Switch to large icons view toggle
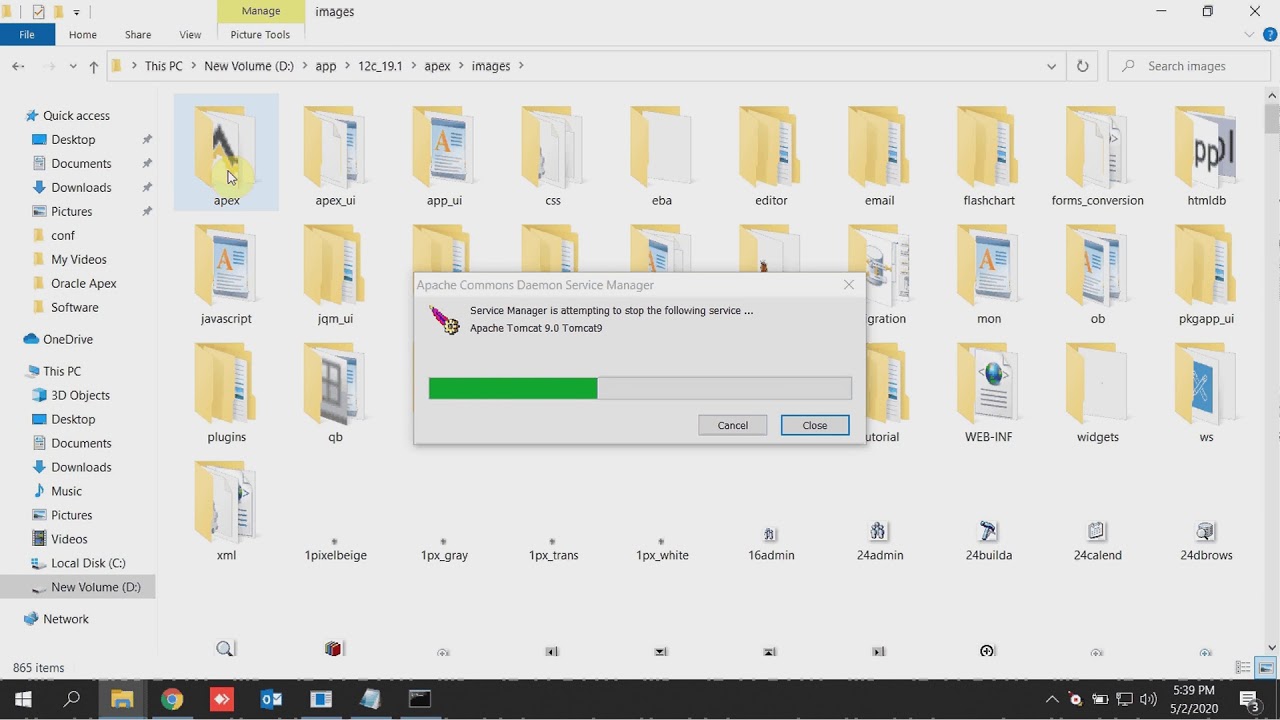The image size is (1280, 720). click(1265, 668)
